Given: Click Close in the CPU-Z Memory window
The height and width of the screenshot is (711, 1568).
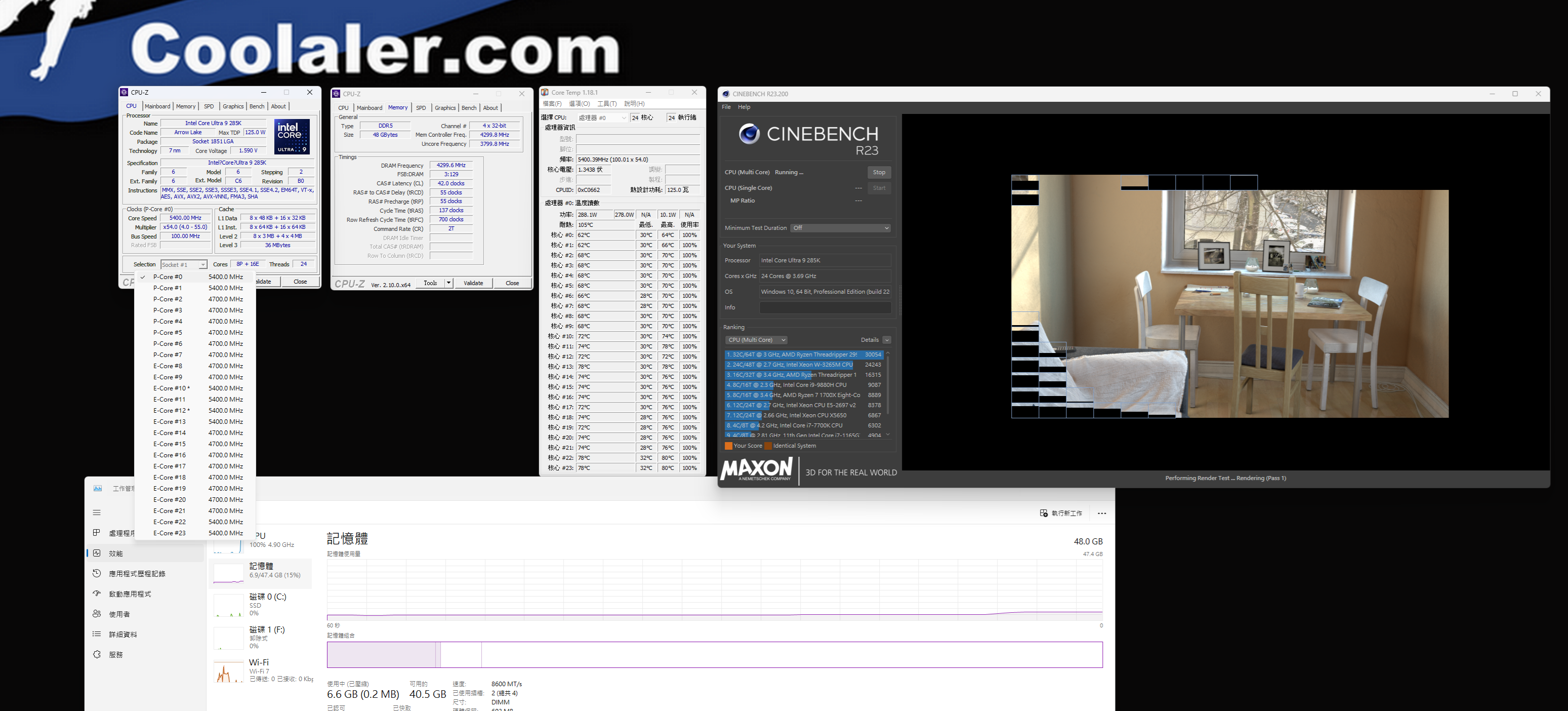Looking at the screenshot, I should point(512,283).
